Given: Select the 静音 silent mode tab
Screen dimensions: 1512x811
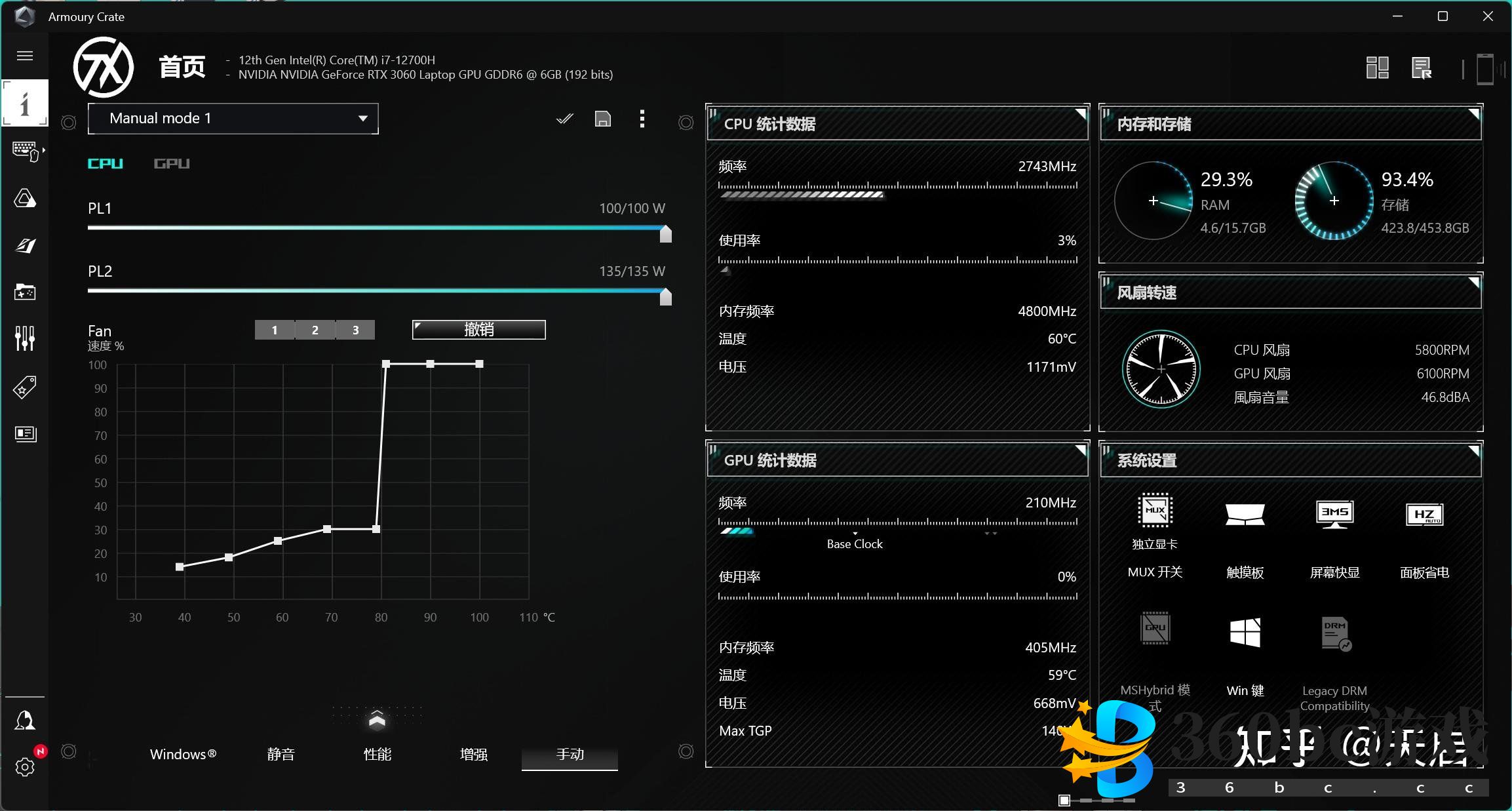Looking at the screenshot, I should [x=281, y=755].
